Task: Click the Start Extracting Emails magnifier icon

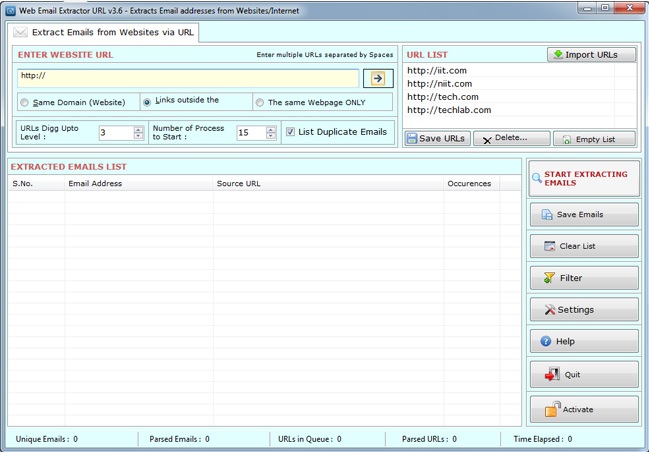Action: [538, 178]
